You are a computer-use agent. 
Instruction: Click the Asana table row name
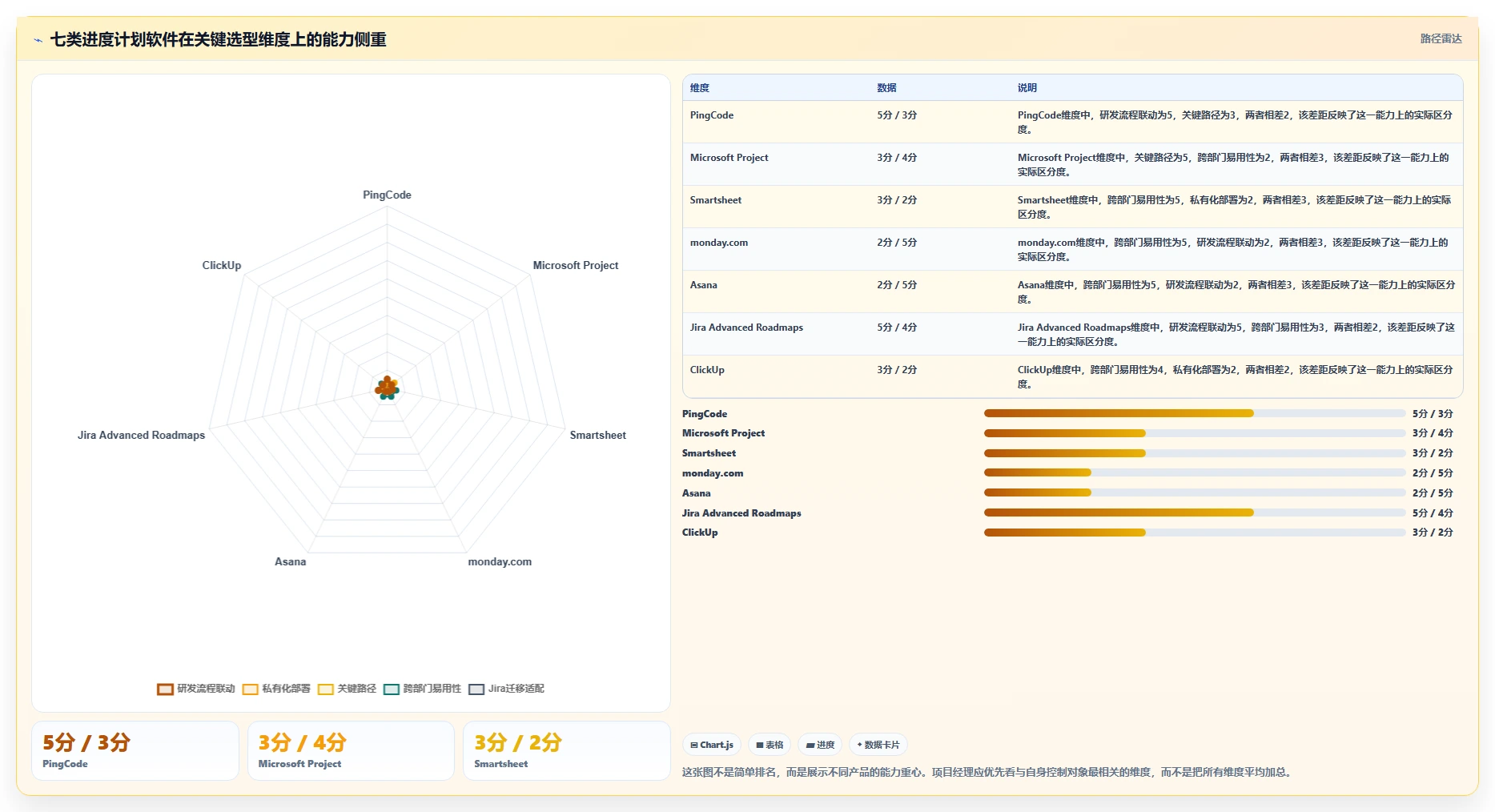[704, 285]
